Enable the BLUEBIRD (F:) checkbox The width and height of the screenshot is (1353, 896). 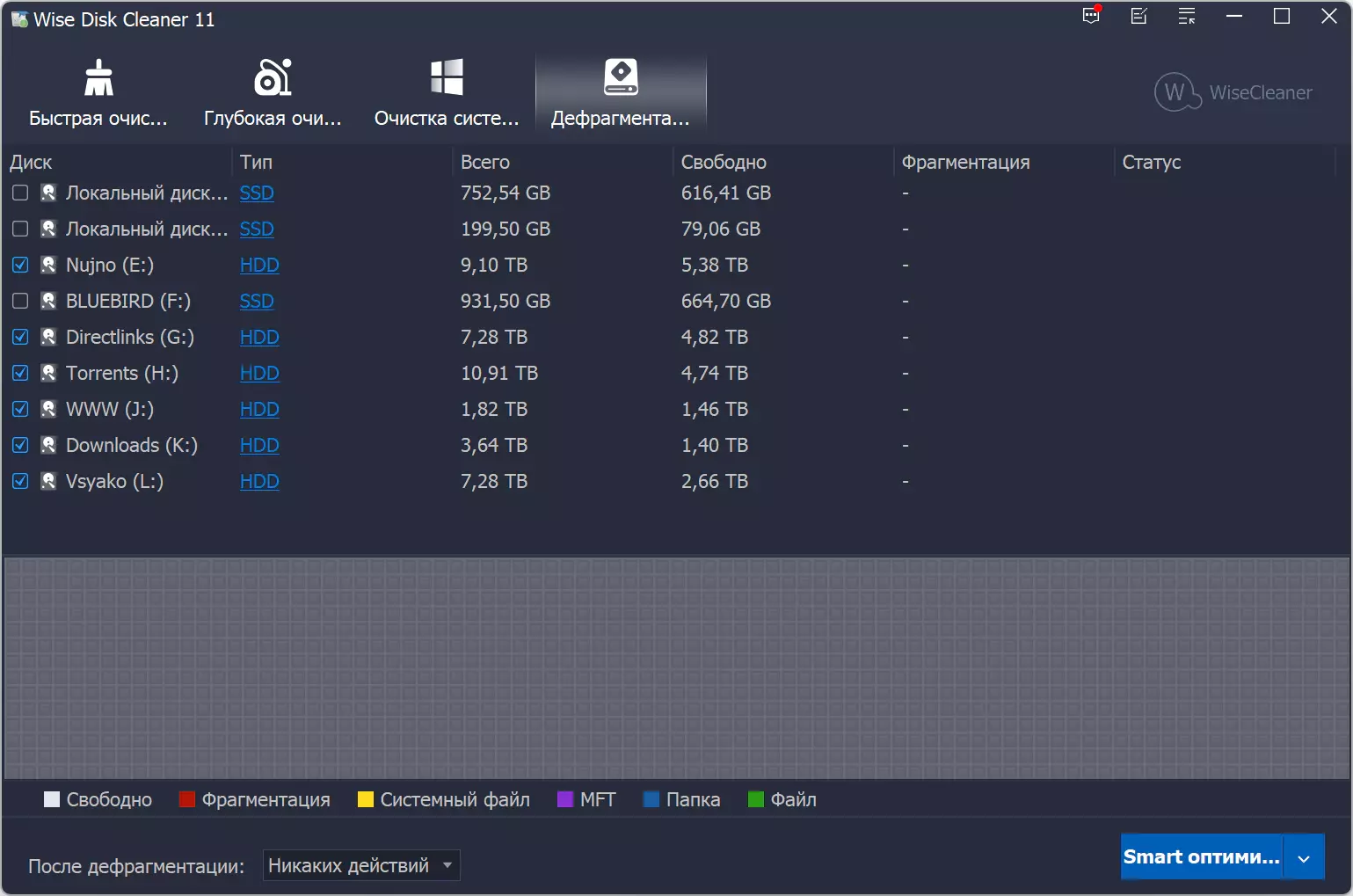tap(20, 301)
